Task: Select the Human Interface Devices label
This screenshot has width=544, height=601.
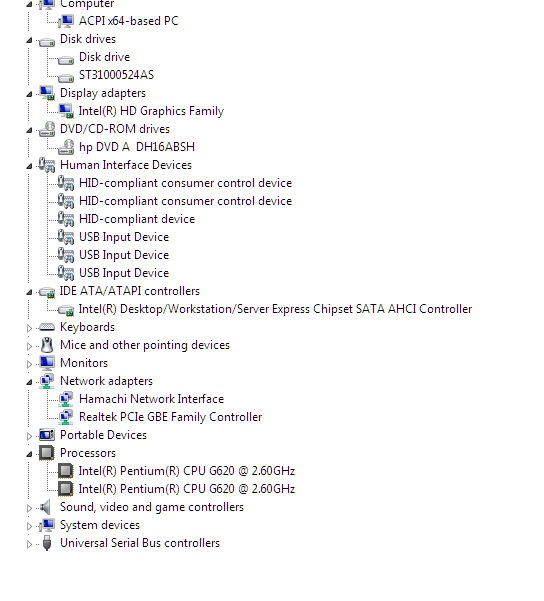Action: [x=126, y=165]
